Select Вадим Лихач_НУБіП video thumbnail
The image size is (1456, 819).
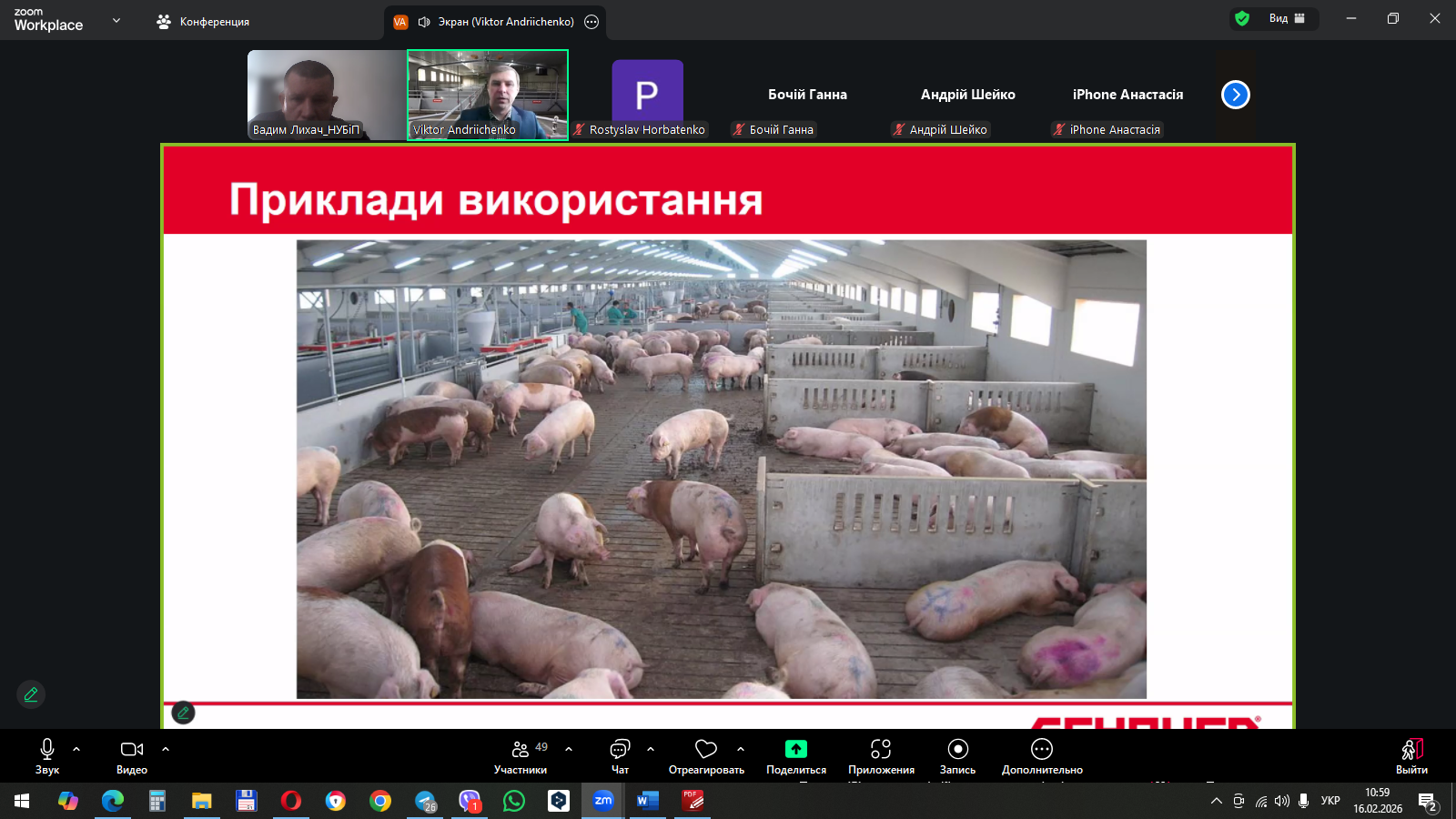(x=327, y=95)
